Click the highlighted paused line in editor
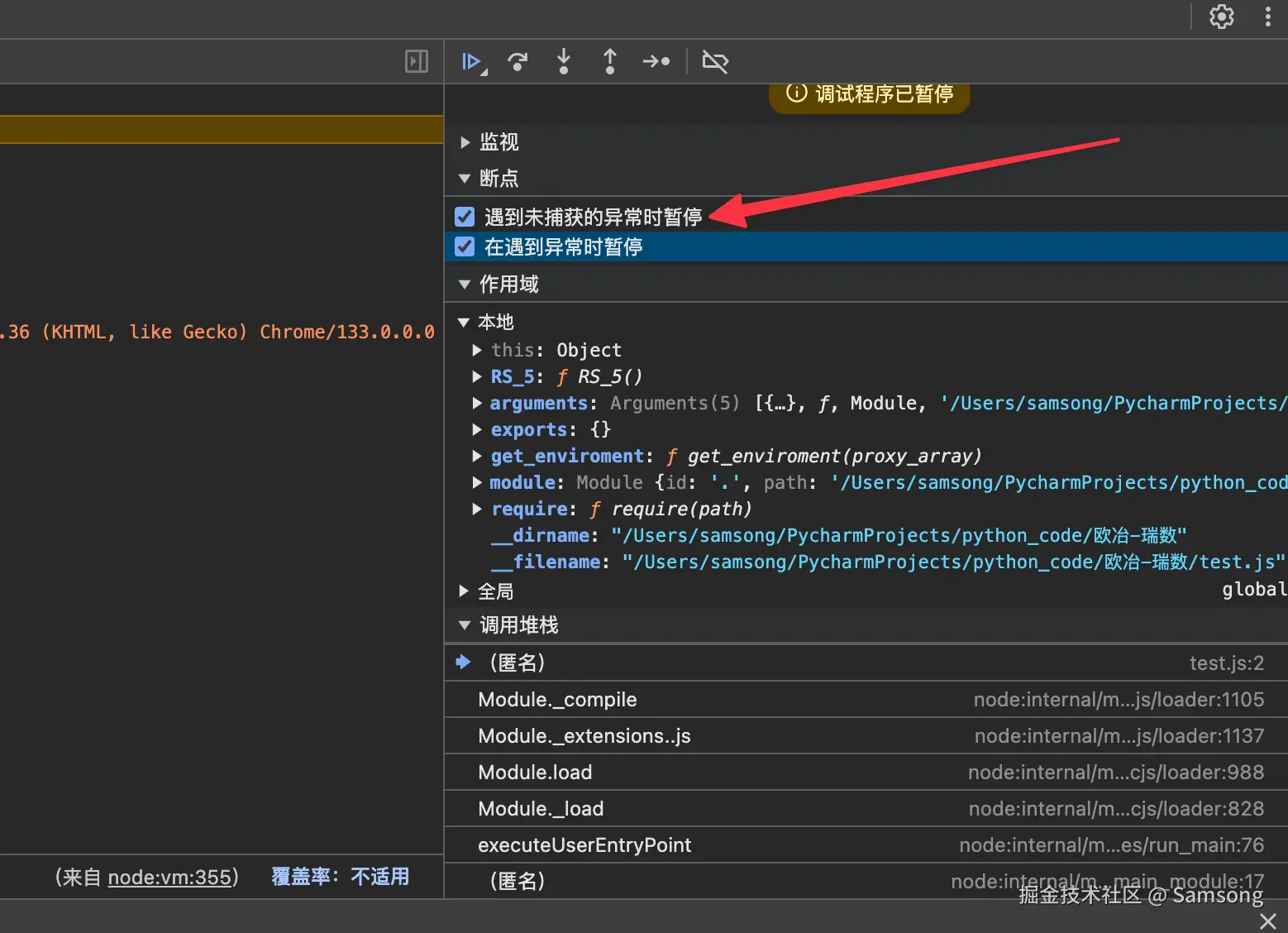 (222, 129)
